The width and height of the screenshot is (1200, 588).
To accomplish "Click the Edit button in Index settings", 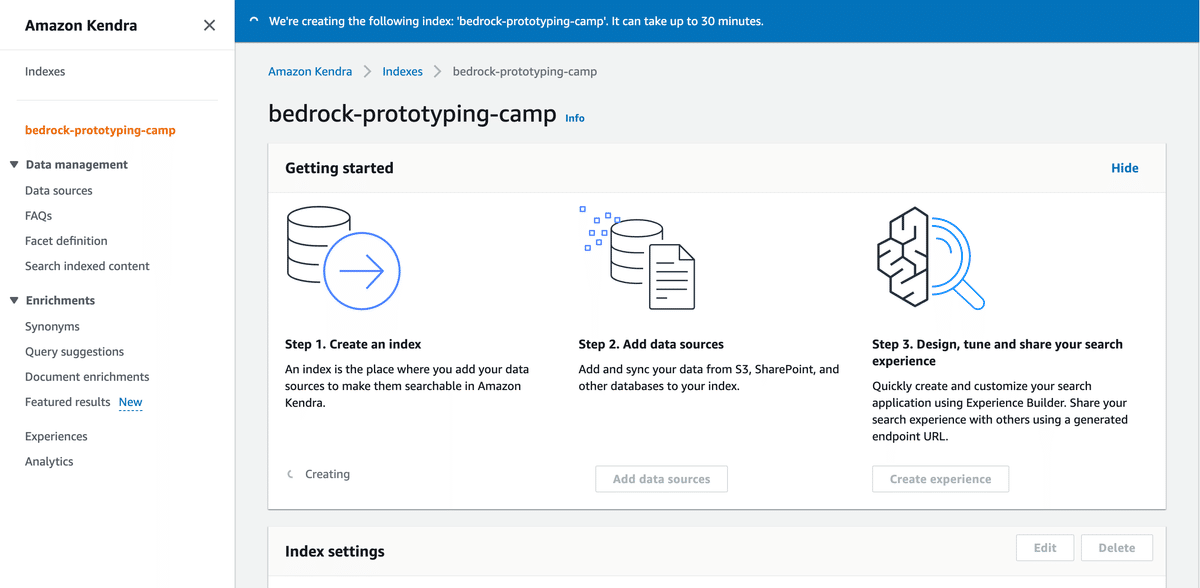I will pos(1045,548).
